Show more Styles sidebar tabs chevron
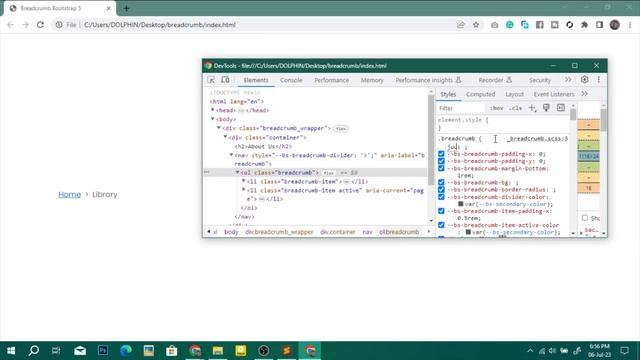 coord(584,94)
